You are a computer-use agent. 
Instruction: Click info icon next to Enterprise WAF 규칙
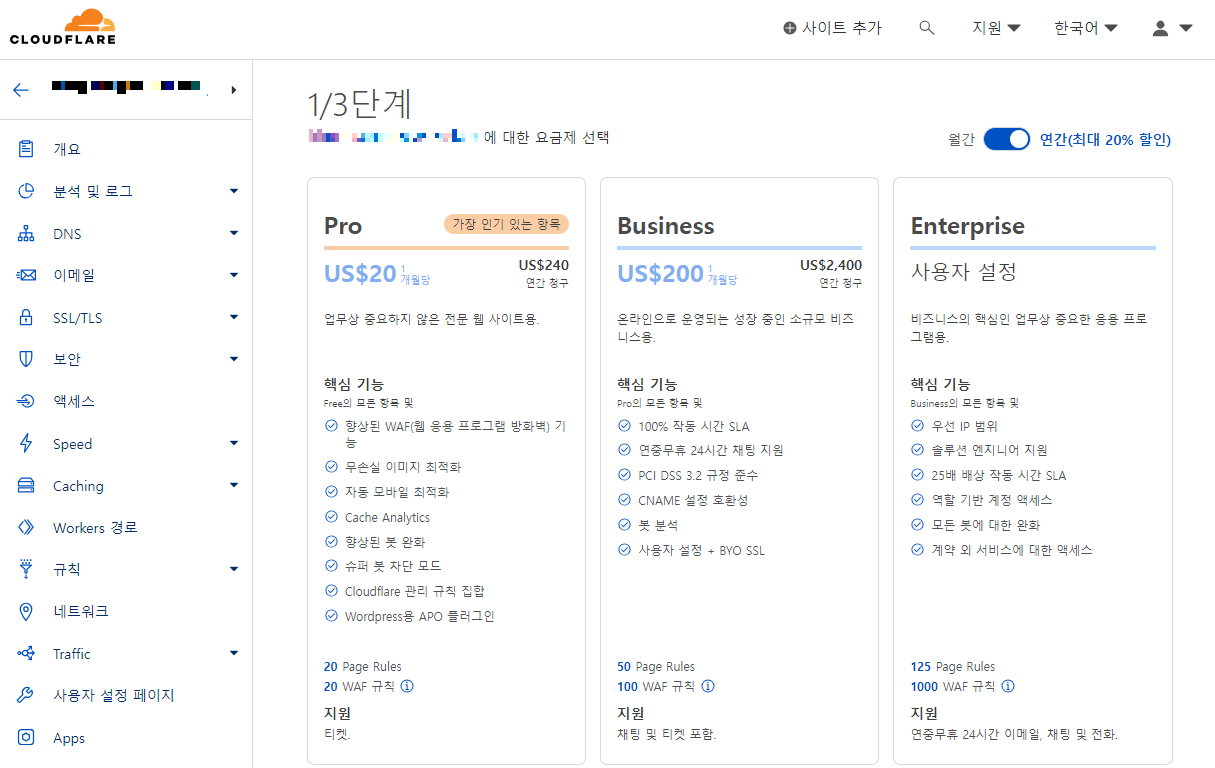(x=1008, y=686)
